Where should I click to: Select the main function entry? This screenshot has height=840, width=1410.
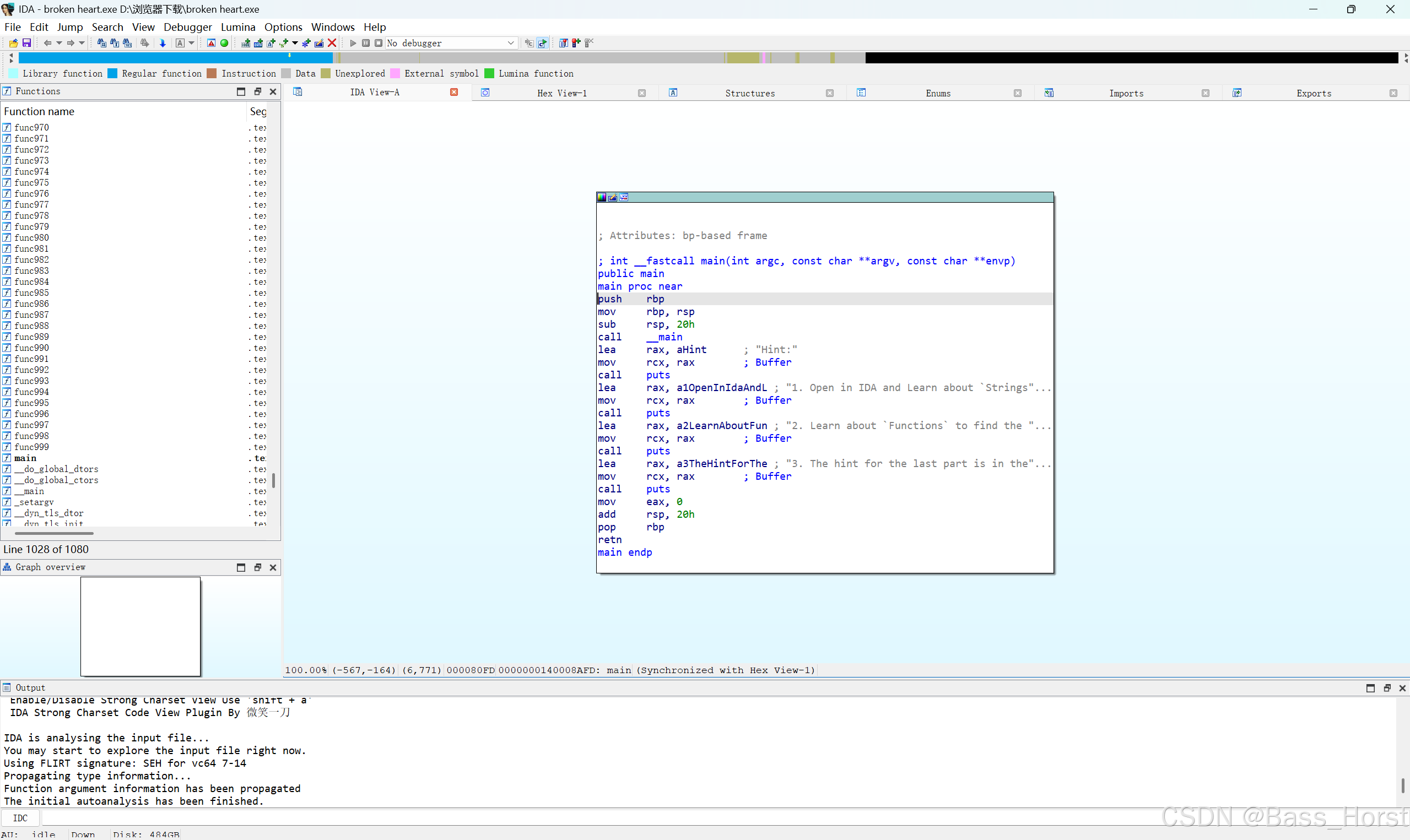click(25, 458)
